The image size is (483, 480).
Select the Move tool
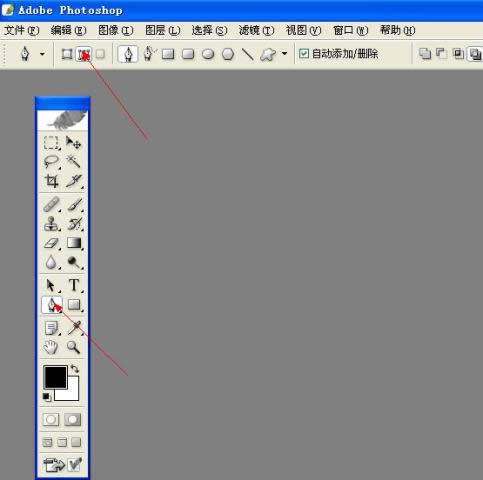click(73, 143)
